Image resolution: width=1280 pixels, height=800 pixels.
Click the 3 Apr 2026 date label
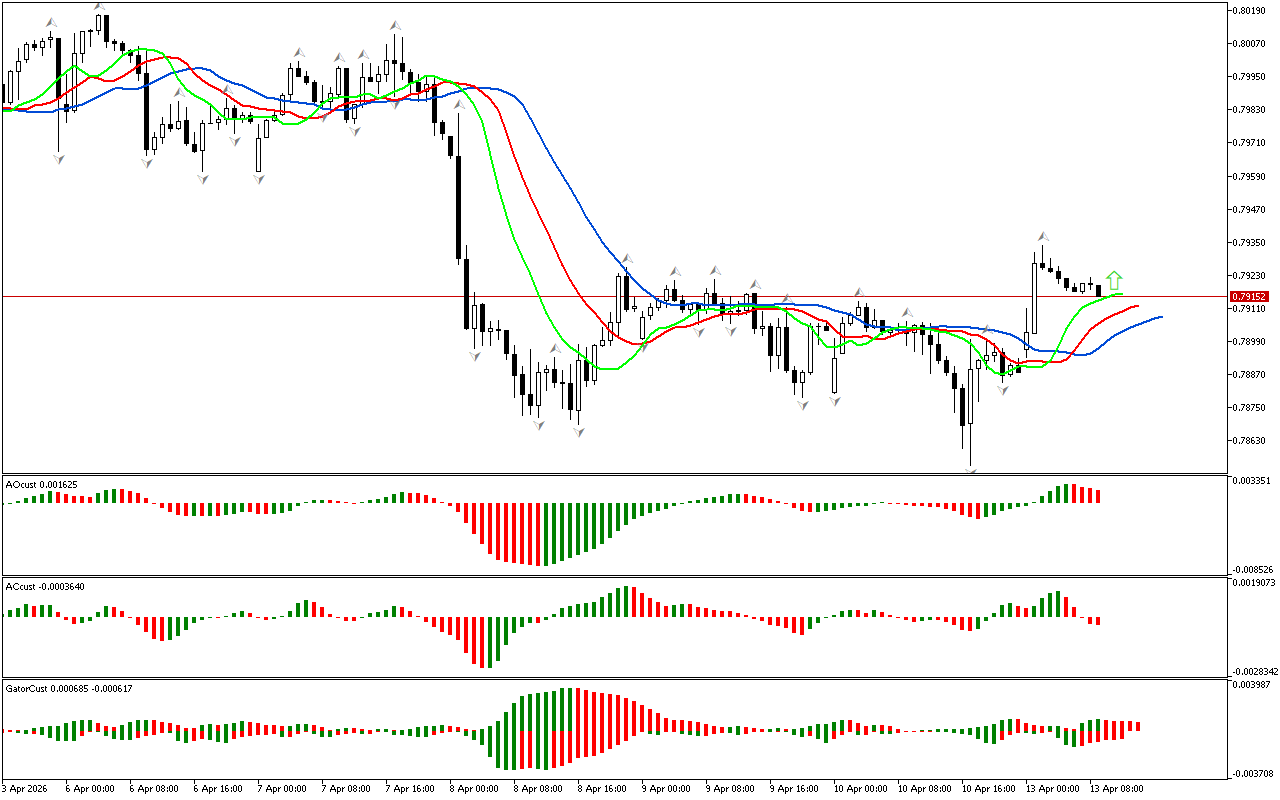coord(24,788)
